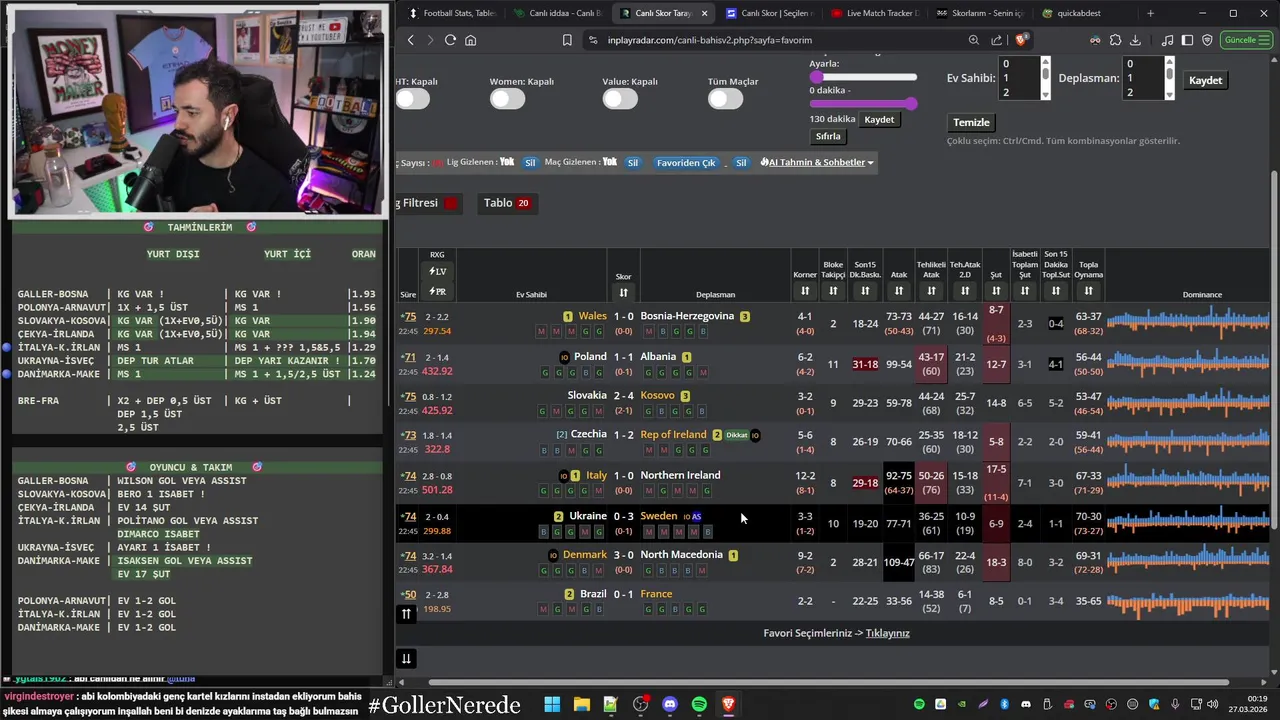Open the Tıklayınız favorites link

tap(887, 633)
